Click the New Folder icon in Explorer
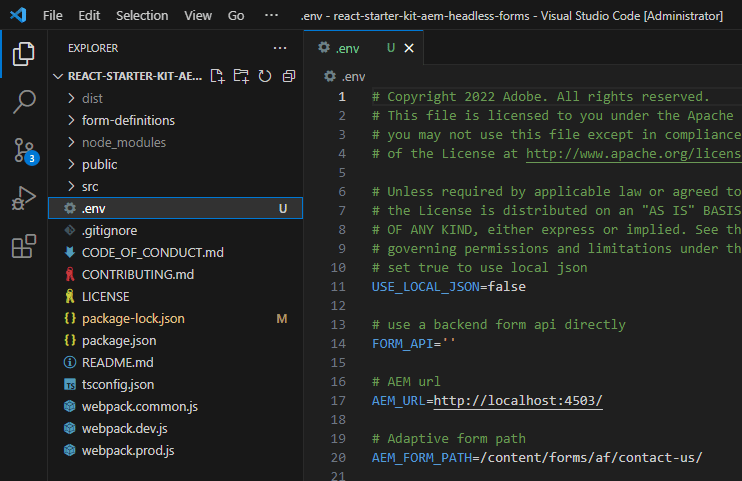Image resolution: width=742 pixels, height=481 pixels. [x=241, y=76]
